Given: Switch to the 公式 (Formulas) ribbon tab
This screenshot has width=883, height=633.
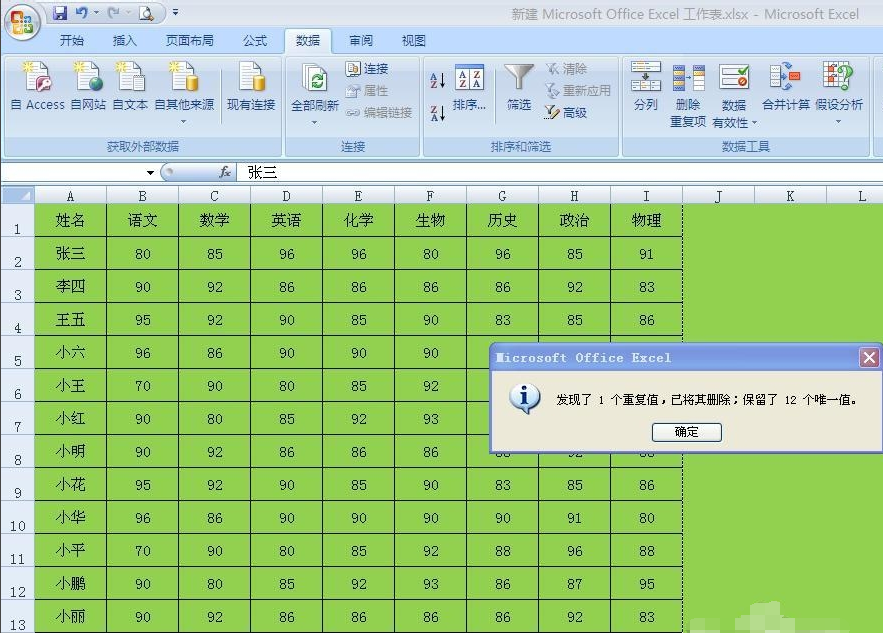Looking at the screenshot, I should [x=255, y=41].
